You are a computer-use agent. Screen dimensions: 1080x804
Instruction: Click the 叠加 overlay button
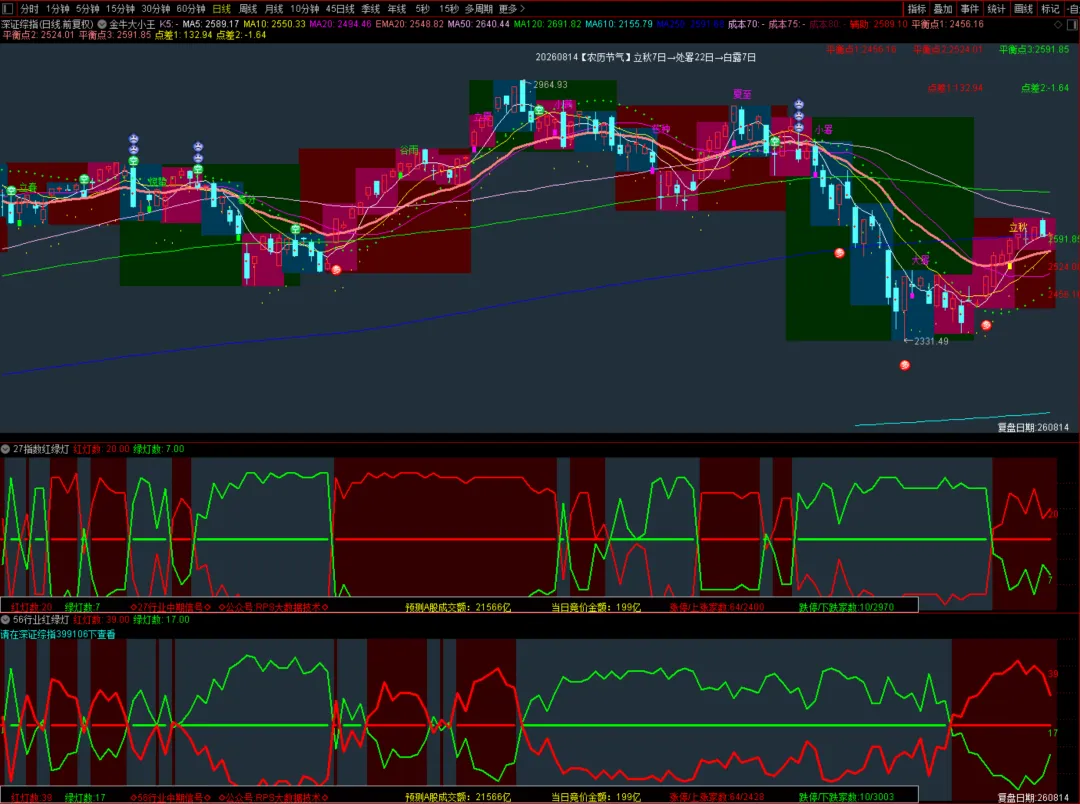point(943,9)
